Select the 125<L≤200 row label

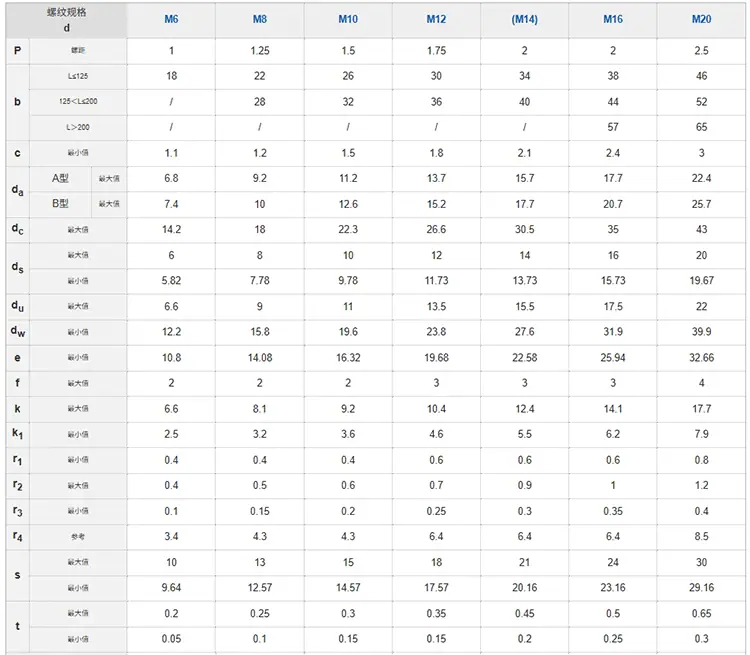(x=78, y=101)
